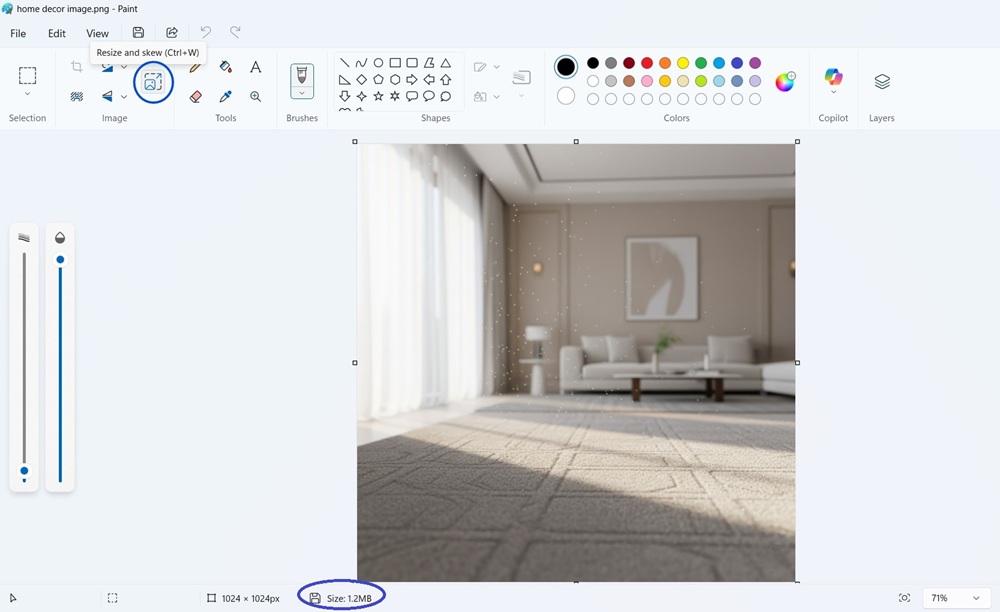Image resolution: width=1000 pixels, height=612 pixels.
Task: Select the Text tool
Action: click(255, 67)
